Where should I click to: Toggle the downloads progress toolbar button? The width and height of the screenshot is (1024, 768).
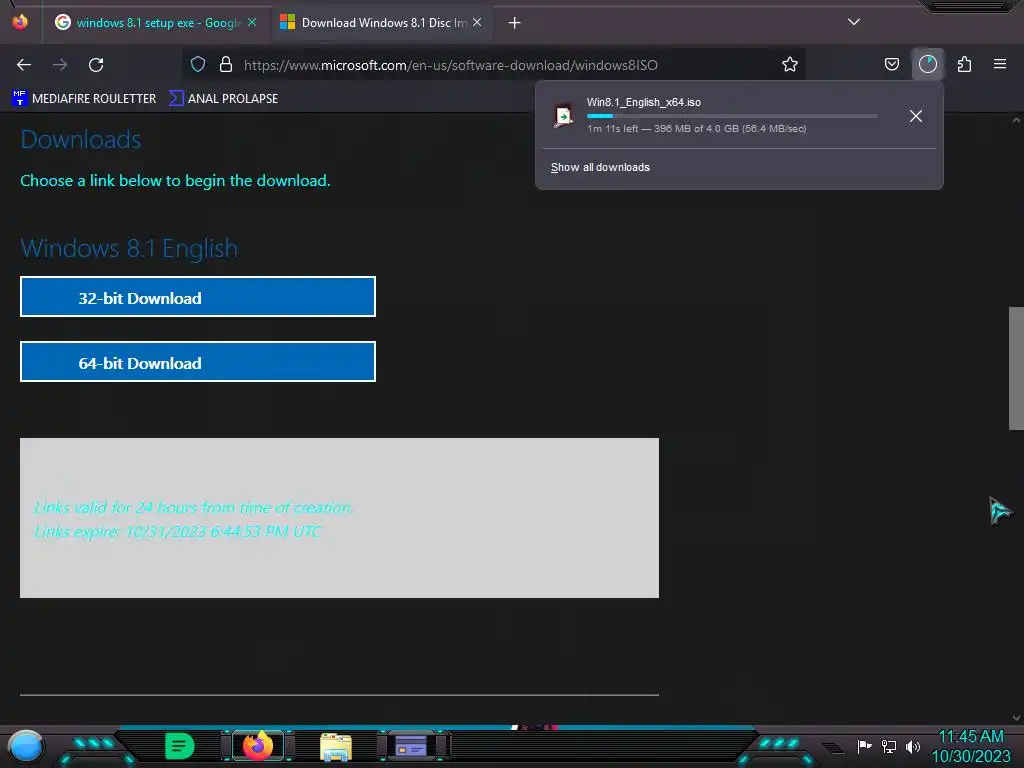927,64
